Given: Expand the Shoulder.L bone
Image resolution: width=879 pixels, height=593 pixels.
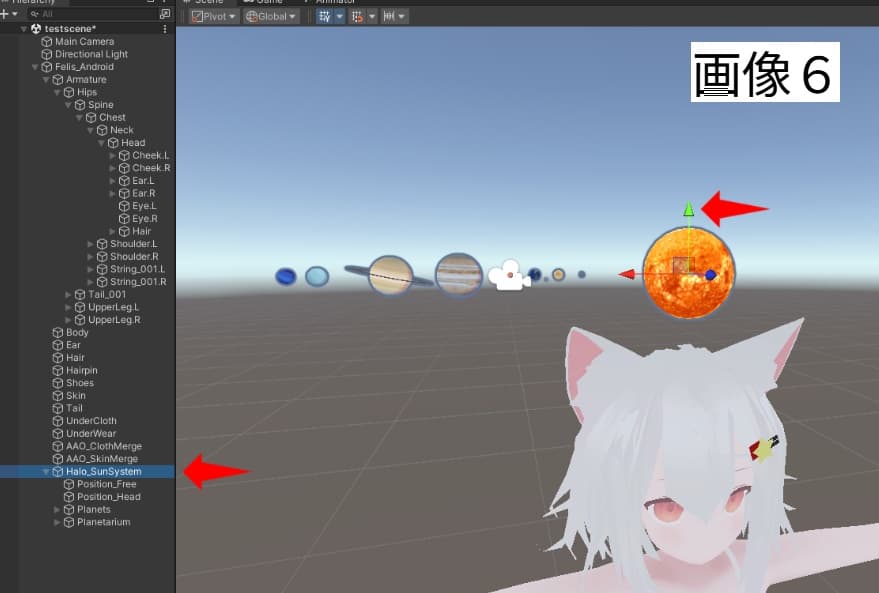Looking at the screenshot, I should (90, 244).
